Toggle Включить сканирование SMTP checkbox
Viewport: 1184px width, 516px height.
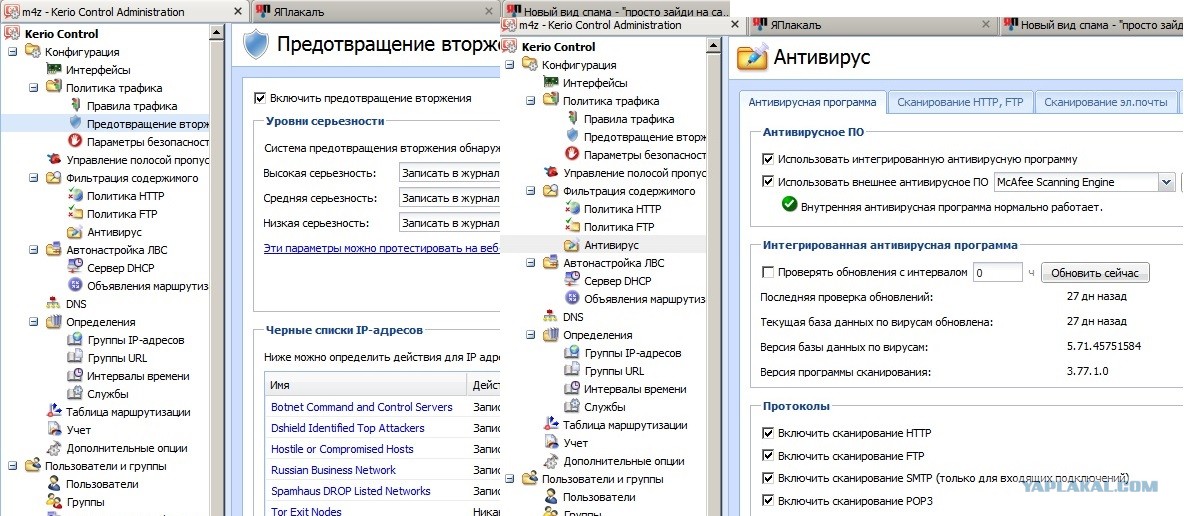[768, 478]
